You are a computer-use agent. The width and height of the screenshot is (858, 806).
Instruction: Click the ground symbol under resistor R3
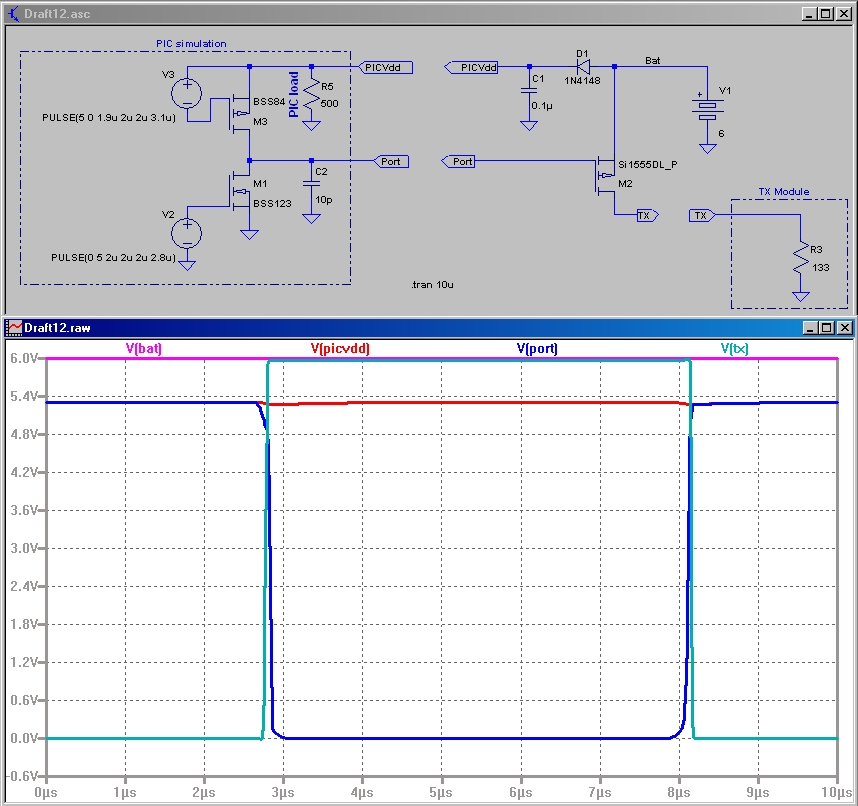(x=801, y=297)
